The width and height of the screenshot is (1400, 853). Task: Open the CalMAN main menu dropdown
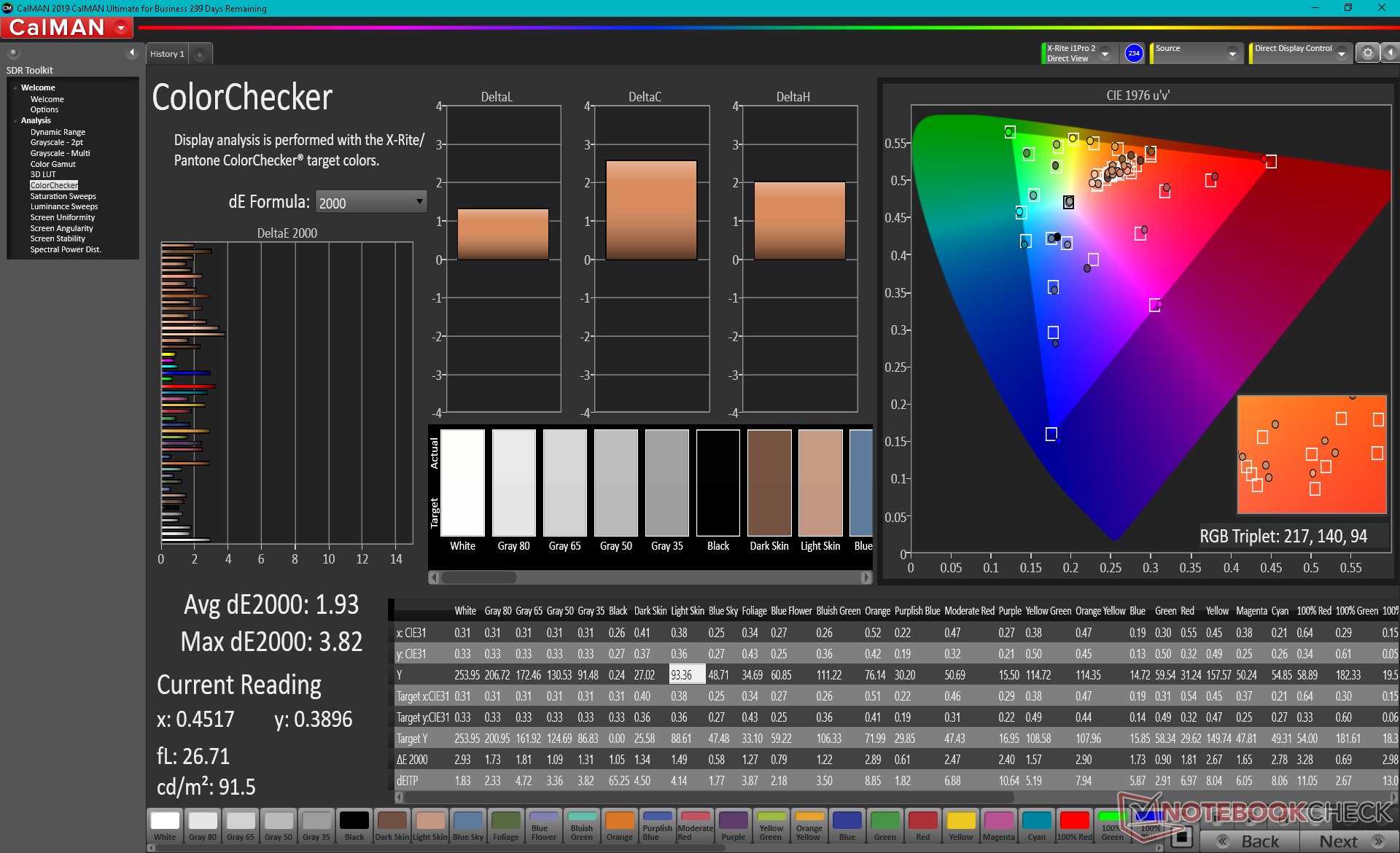[x=122, y=28]
